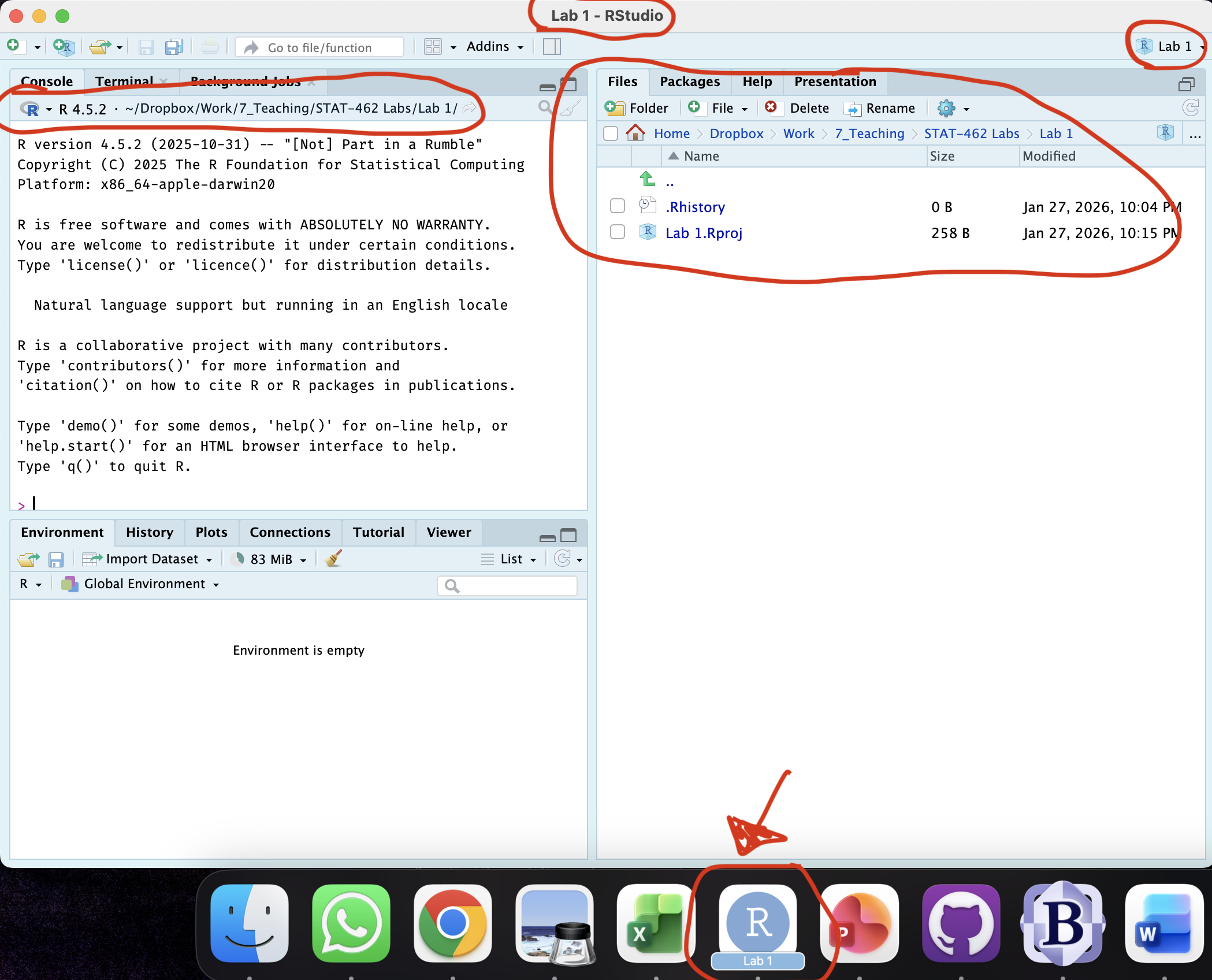Check the checkbox next to Lab 1.Rproj
Image resolution: width=1212 pixels, height=980 pixels.
pos(617,232)
